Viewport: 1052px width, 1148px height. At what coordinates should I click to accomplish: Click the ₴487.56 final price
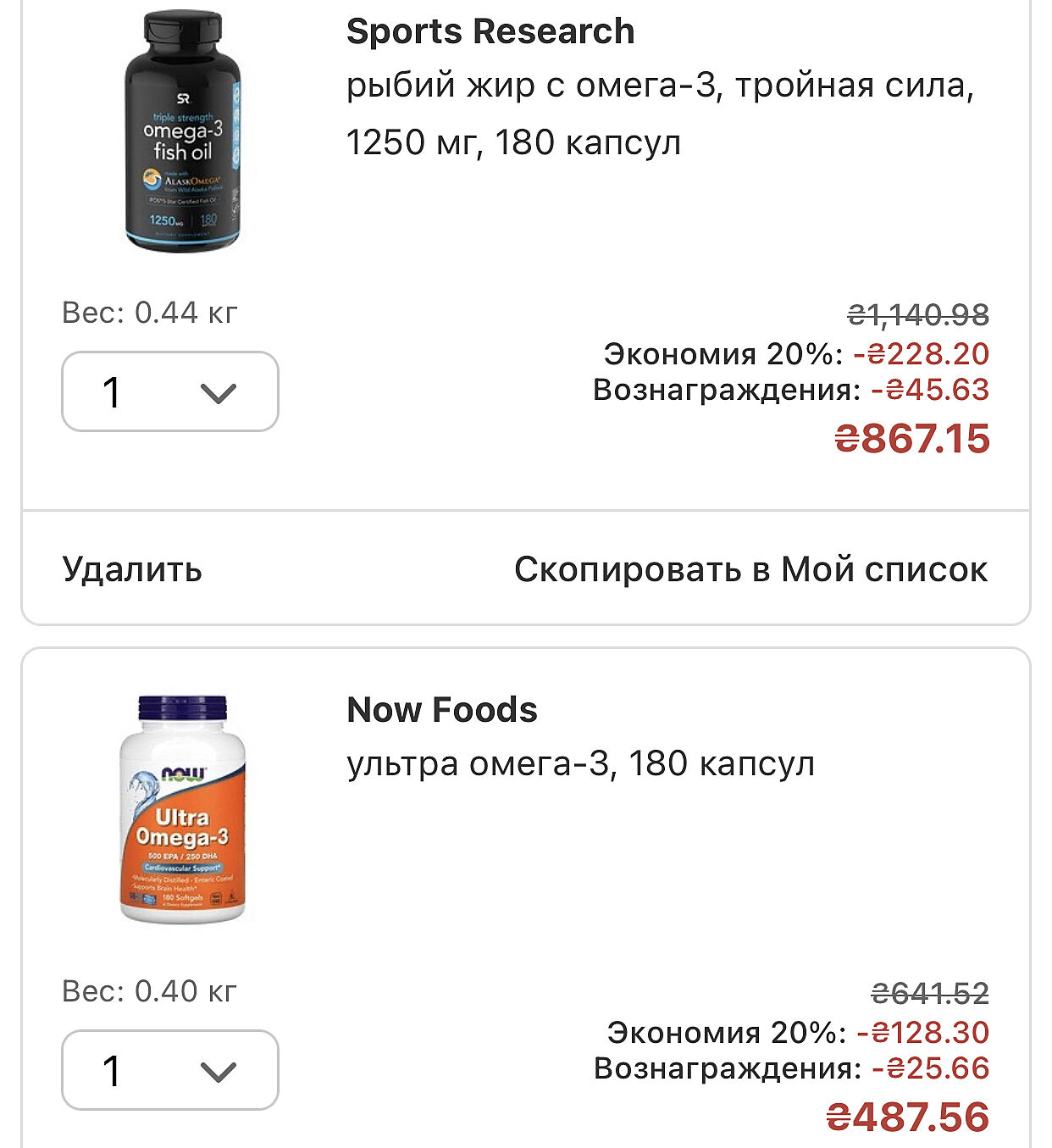pos(907,1117)
